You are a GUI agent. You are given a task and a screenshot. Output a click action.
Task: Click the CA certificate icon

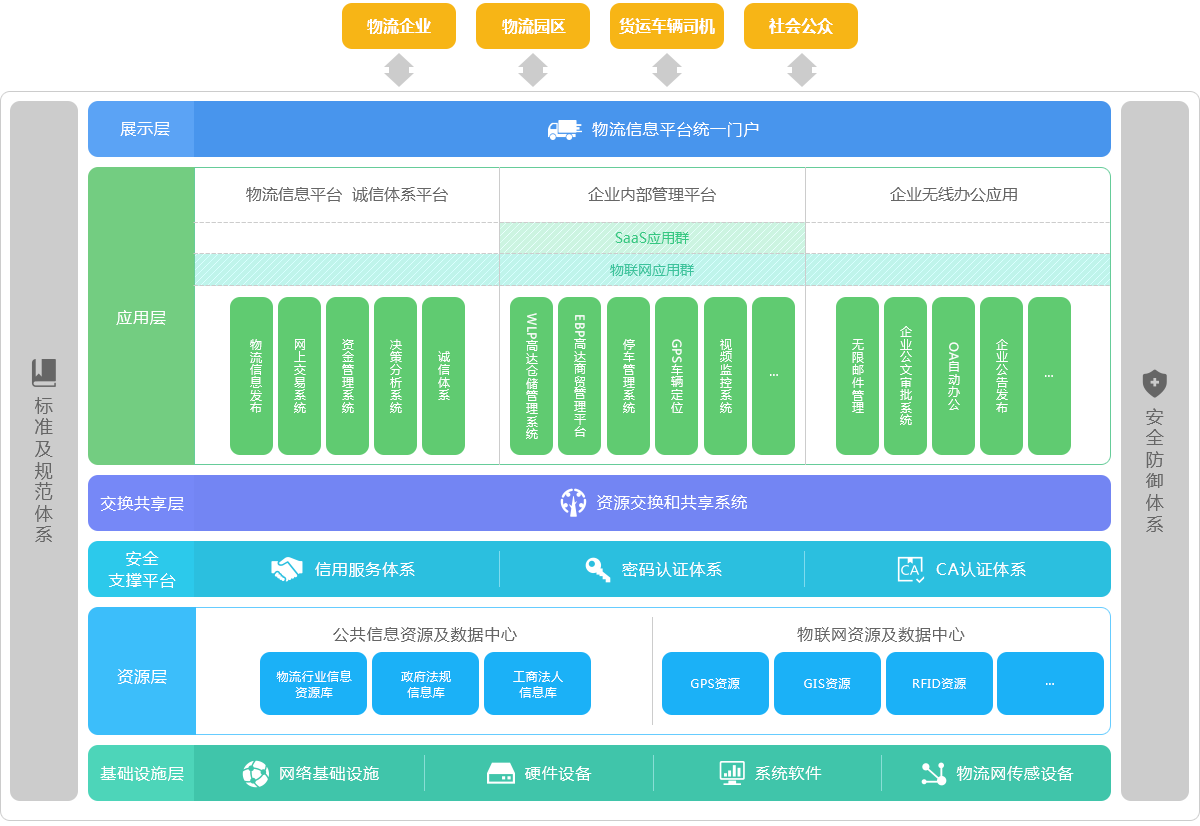(910, 569)
